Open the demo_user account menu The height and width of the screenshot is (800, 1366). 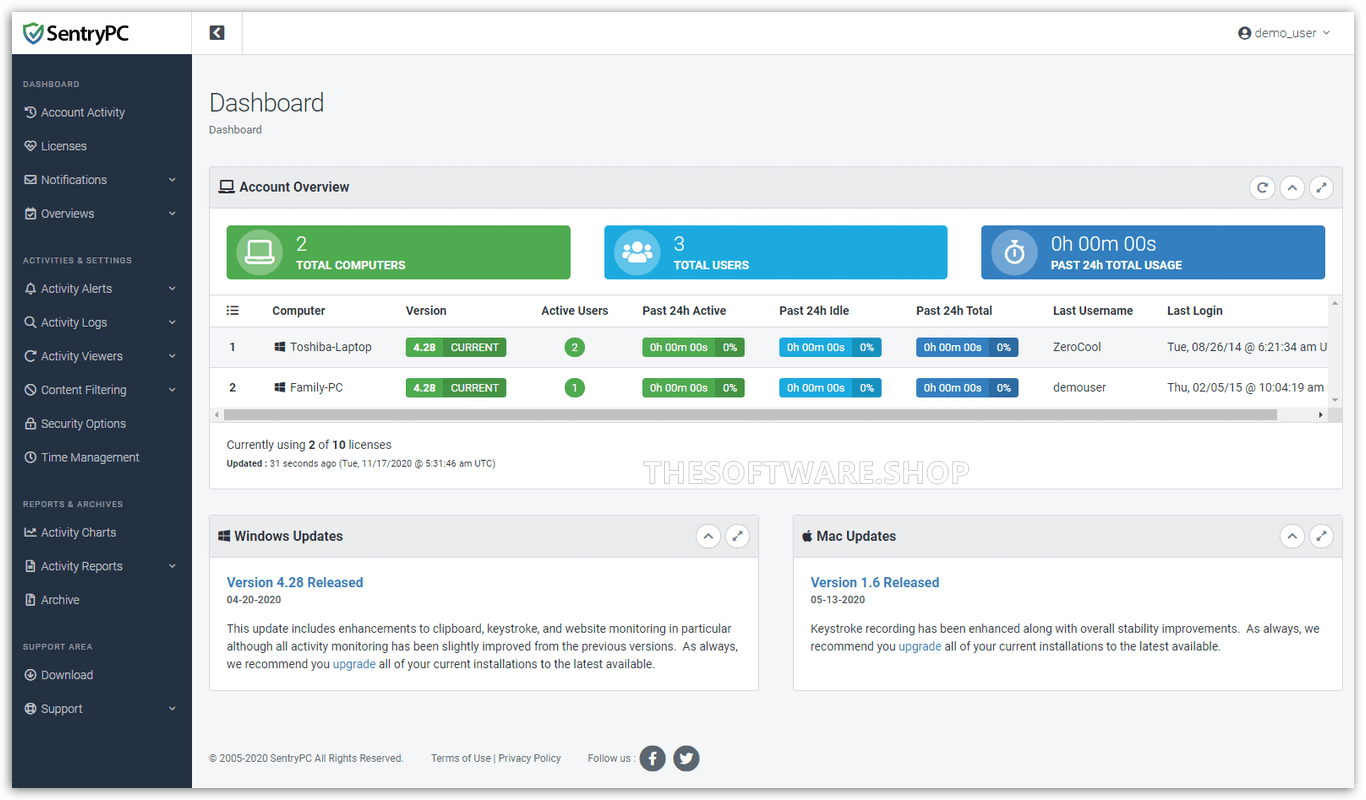pyautogui.click(x=1284, y=33)
